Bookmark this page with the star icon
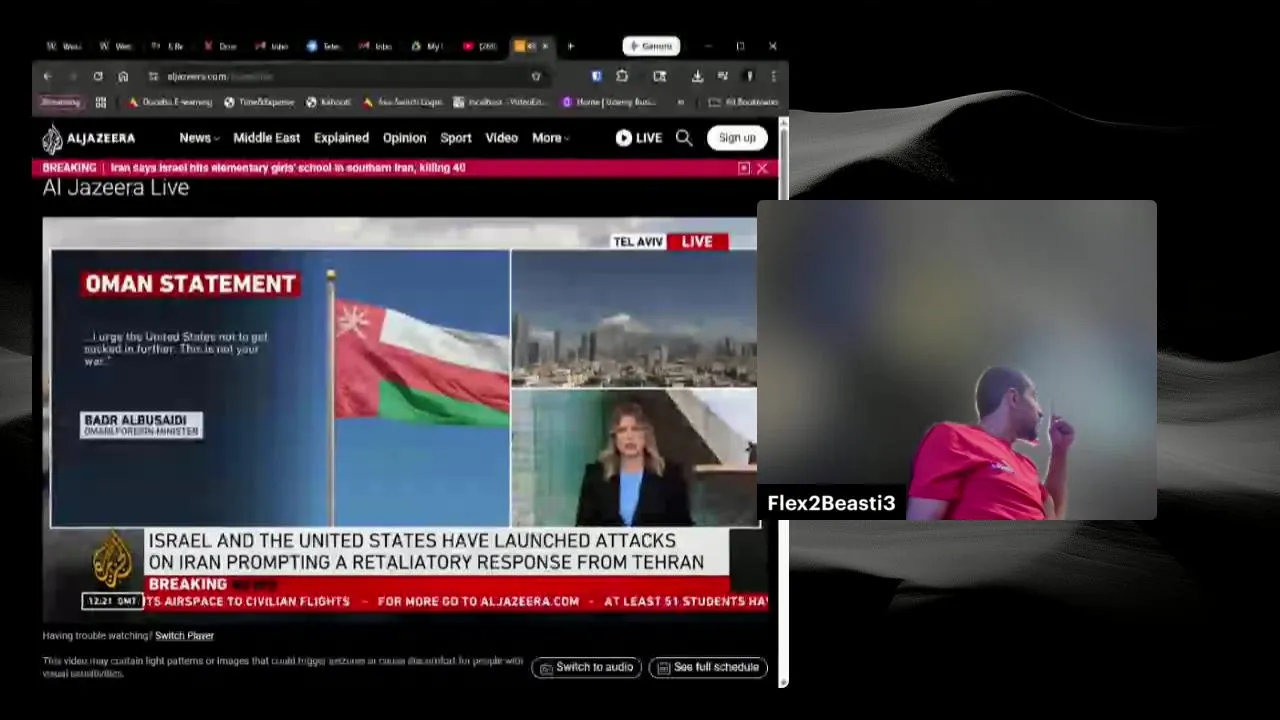This screenshot has width=1280, height=720. pos(536,76)
